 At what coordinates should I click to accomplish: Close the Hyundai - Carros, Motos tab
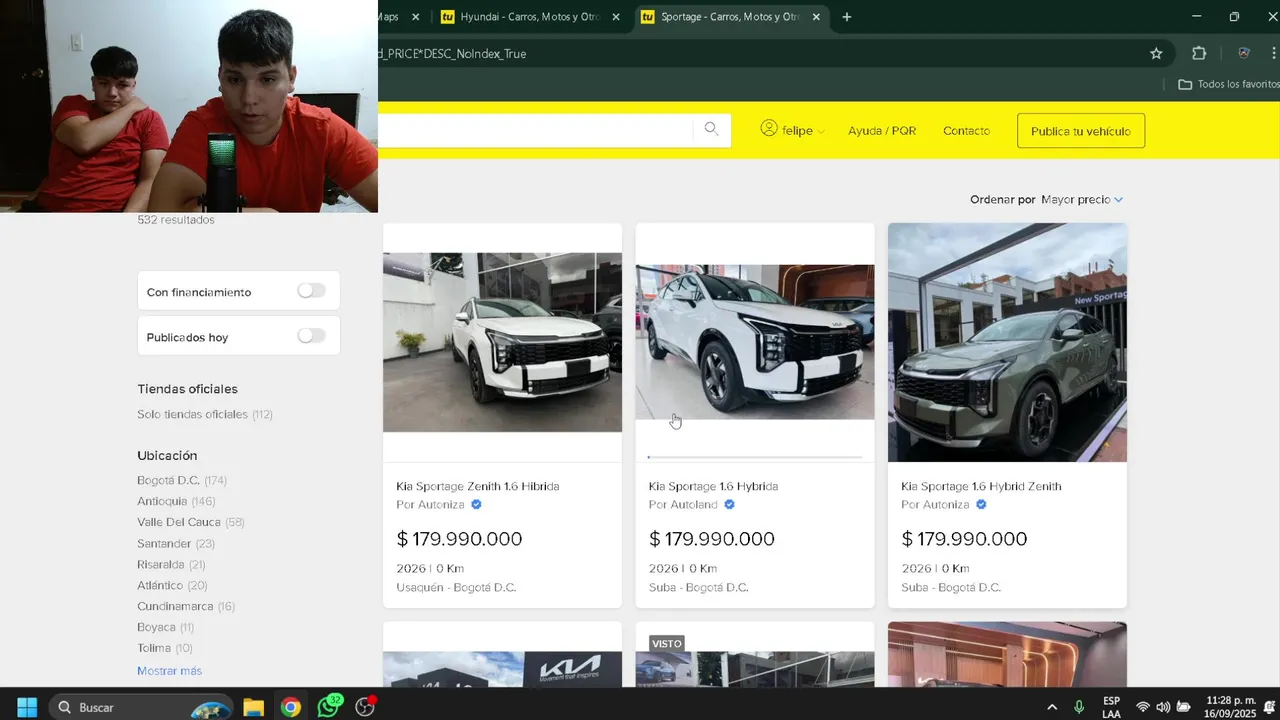click(x=616, y=17)
